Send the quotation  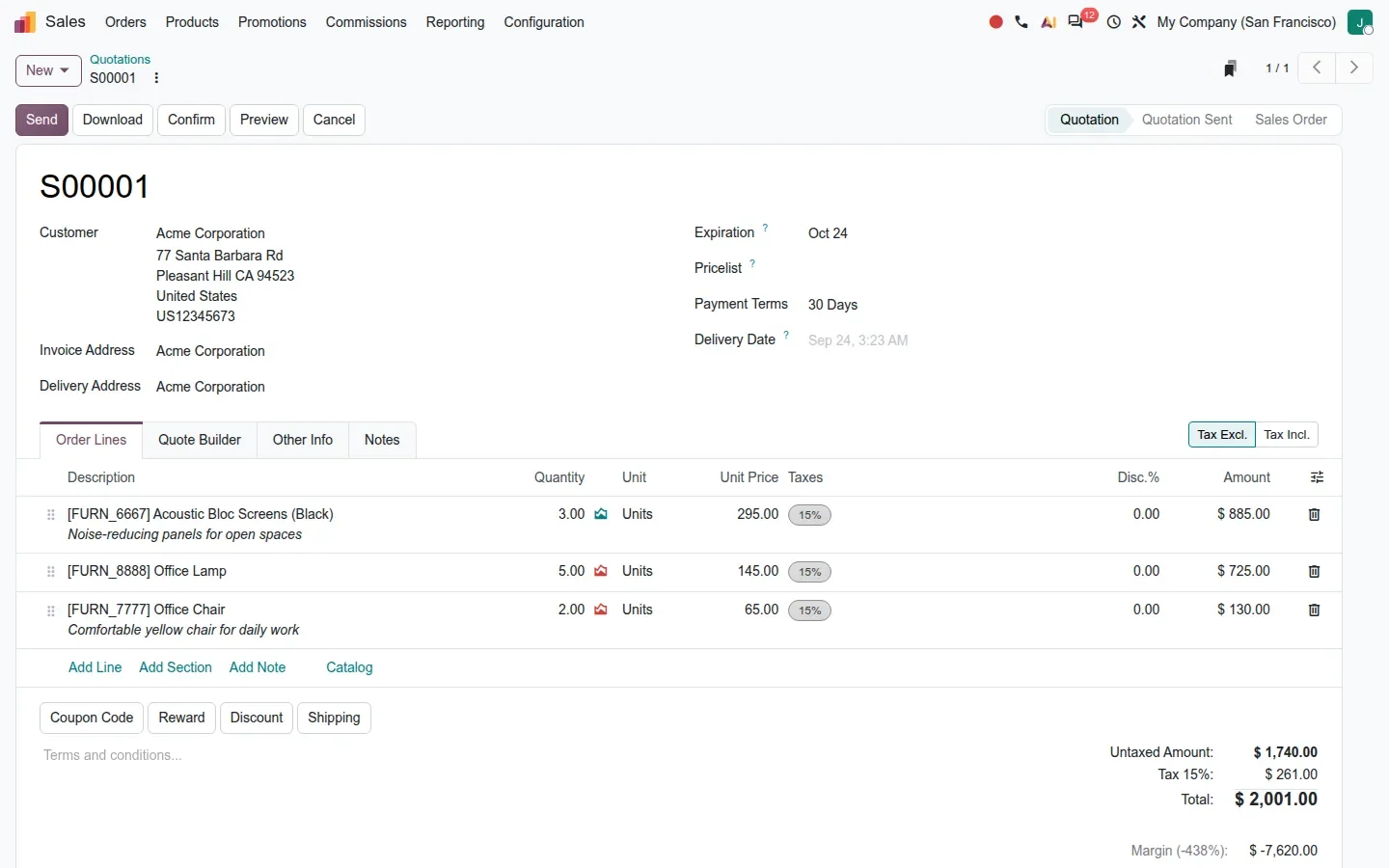pyautogui.click(x=41, y=120)
